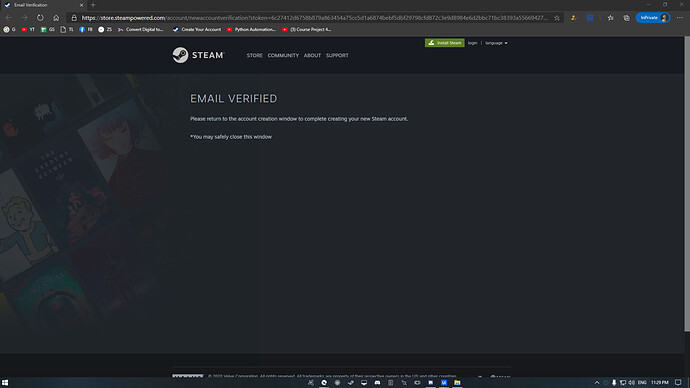Click the site lock icon in the address bar
Image resolution: width=690 pixels, height=388 pixels.
[74, 18]
